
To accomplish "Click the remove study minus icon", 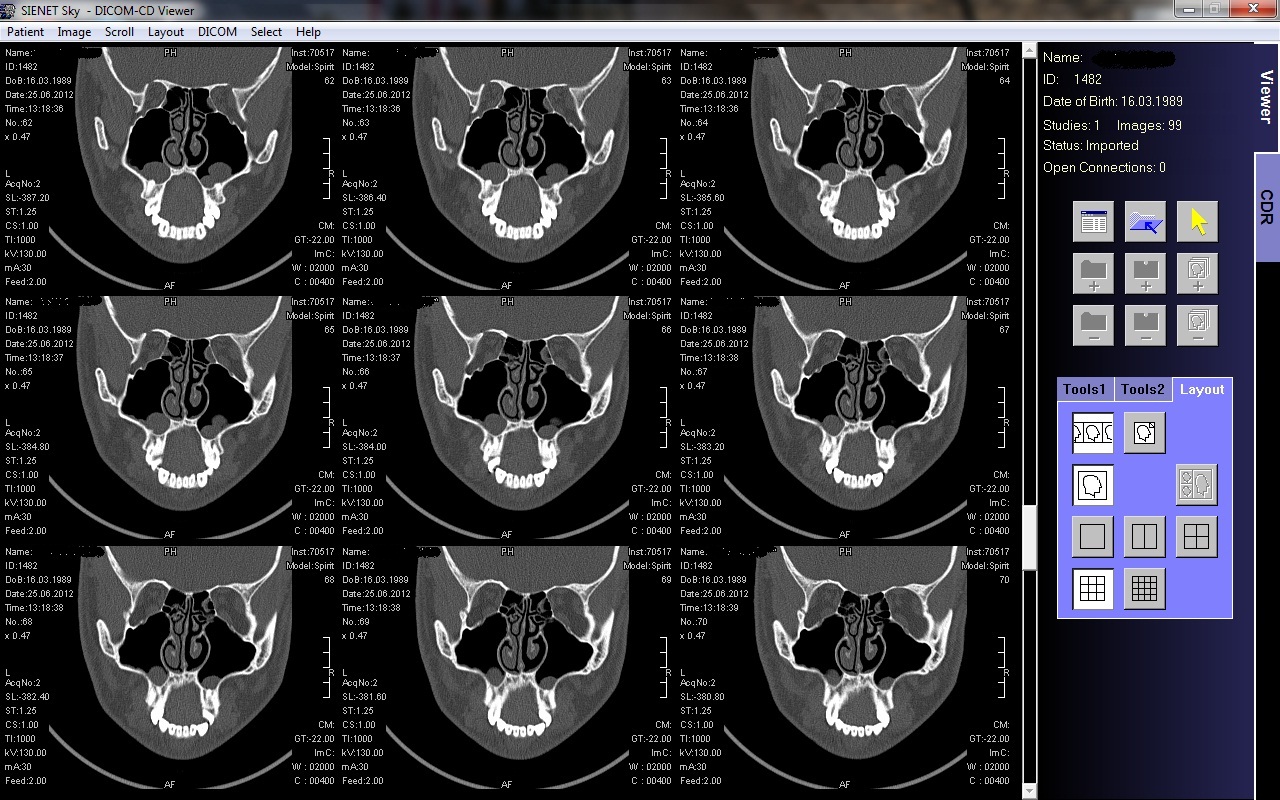I will coord(1145,326).
